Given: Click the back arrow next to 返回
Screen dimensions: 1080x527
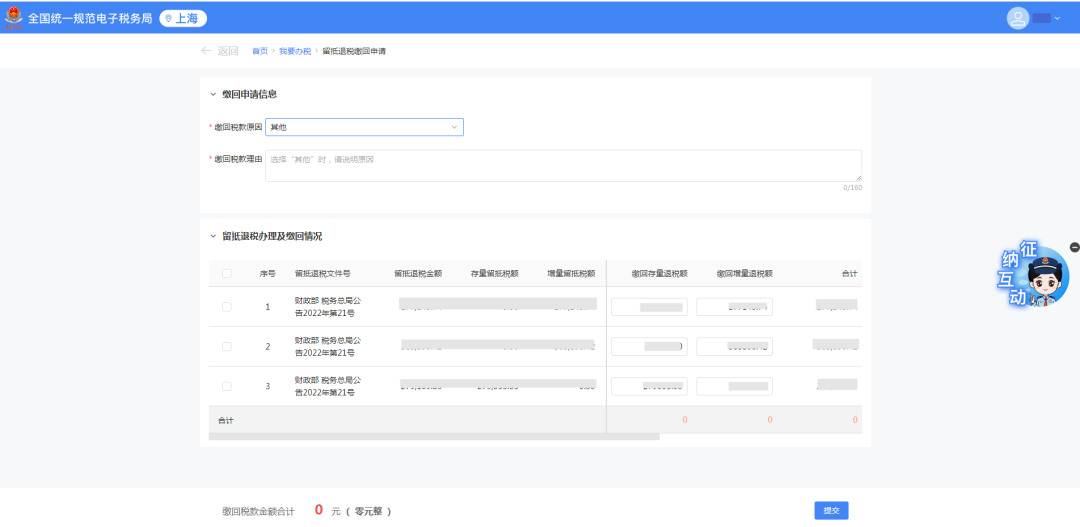Looking at the screenshot, I should click(206, 51).
